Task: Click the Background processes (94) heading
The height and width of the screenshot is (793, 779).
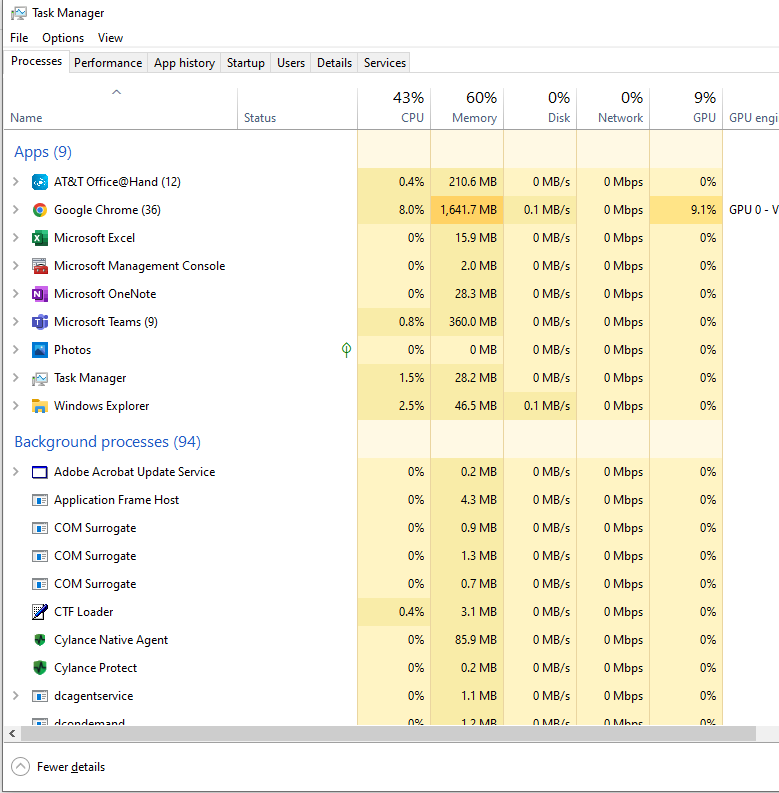Action: (107, 442)
